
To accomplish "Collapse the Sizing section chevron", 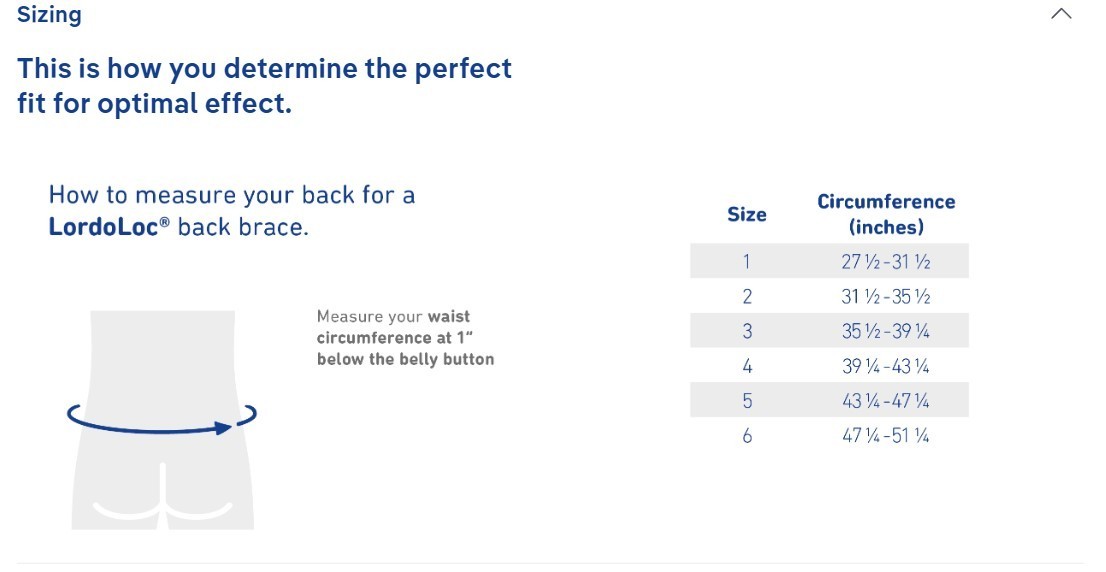I will (x=1061, y=14).
